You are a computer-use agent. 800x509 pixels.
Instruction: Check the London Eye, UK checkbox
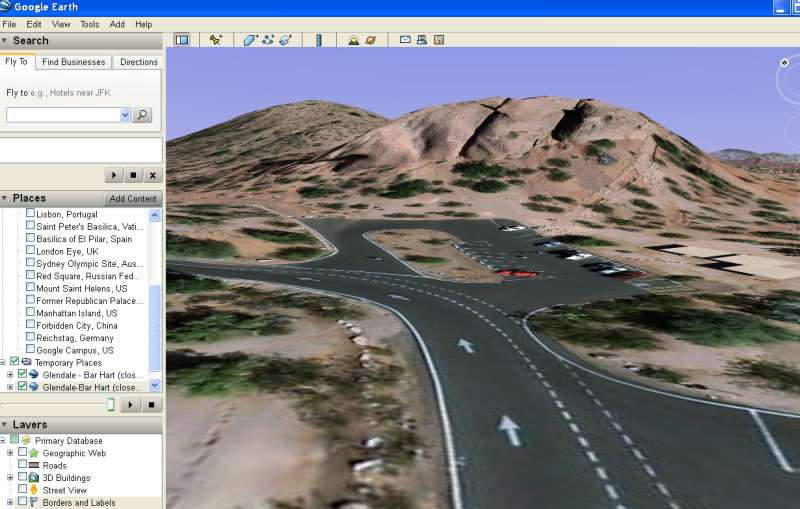pos(30,250)
